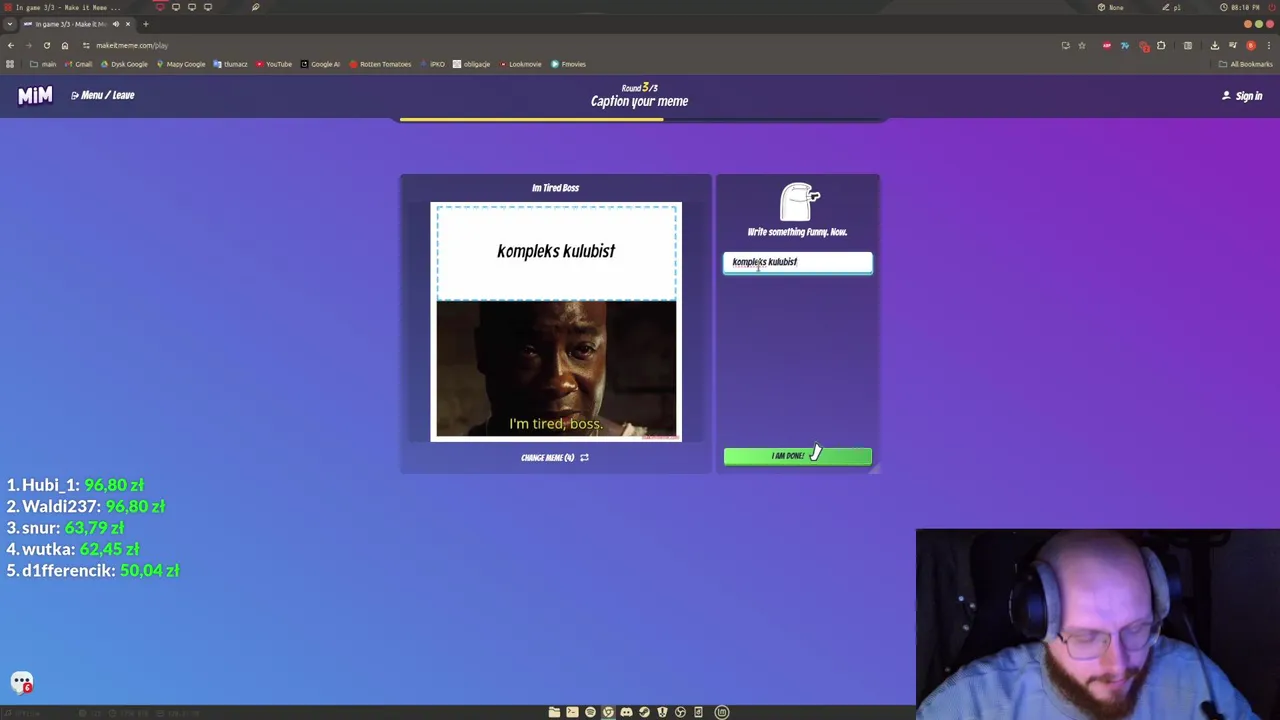Switch to Chrome in the taskbar
Viewport: 1280px width, 720px height.
(x=608, y=712)
